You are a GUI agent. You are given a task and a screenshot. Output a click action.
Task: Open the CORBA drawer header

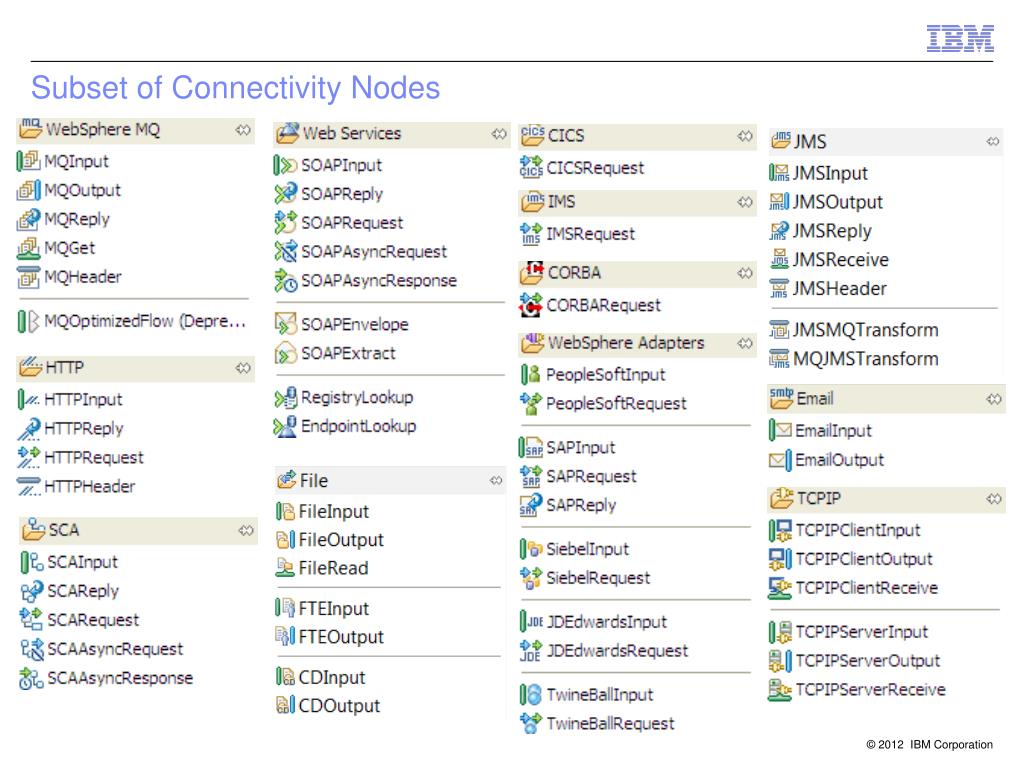point(638,273)
